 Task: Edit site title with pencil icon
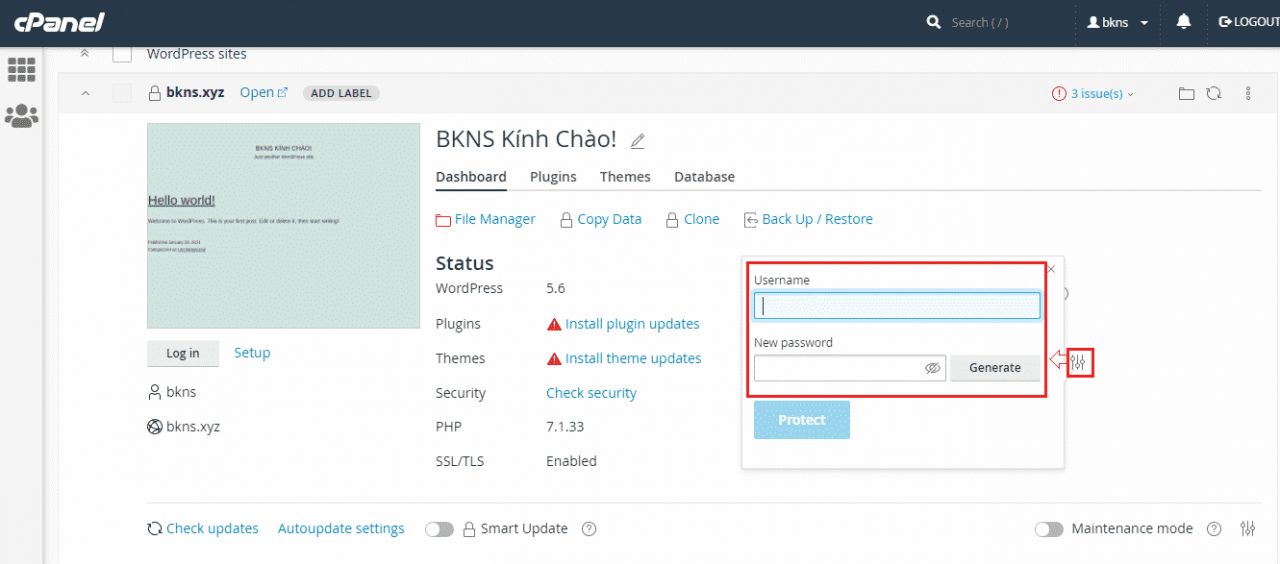(x=638, y=141)
